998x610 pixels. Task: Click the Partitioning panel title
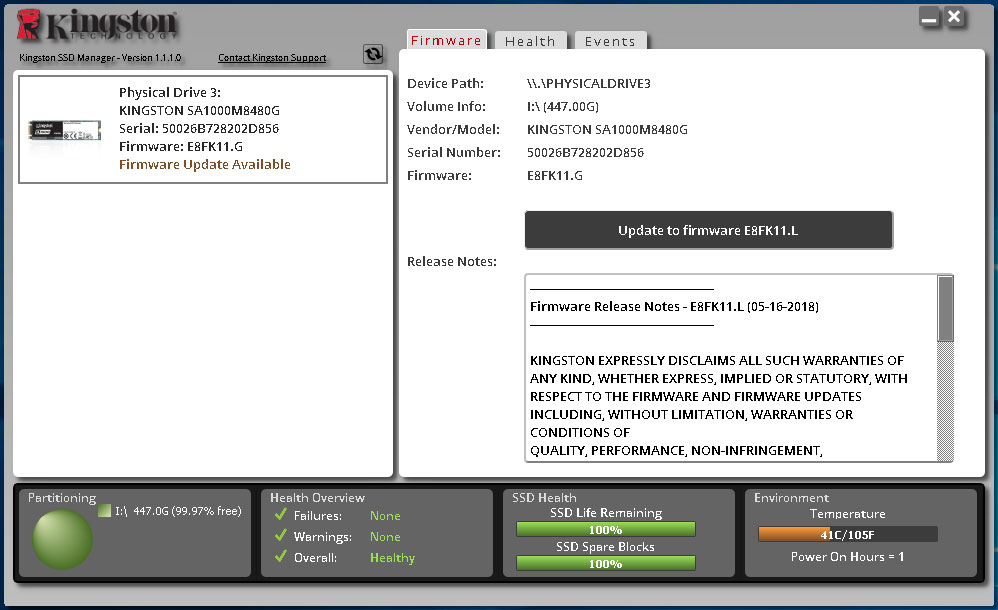tap(62, 497)
